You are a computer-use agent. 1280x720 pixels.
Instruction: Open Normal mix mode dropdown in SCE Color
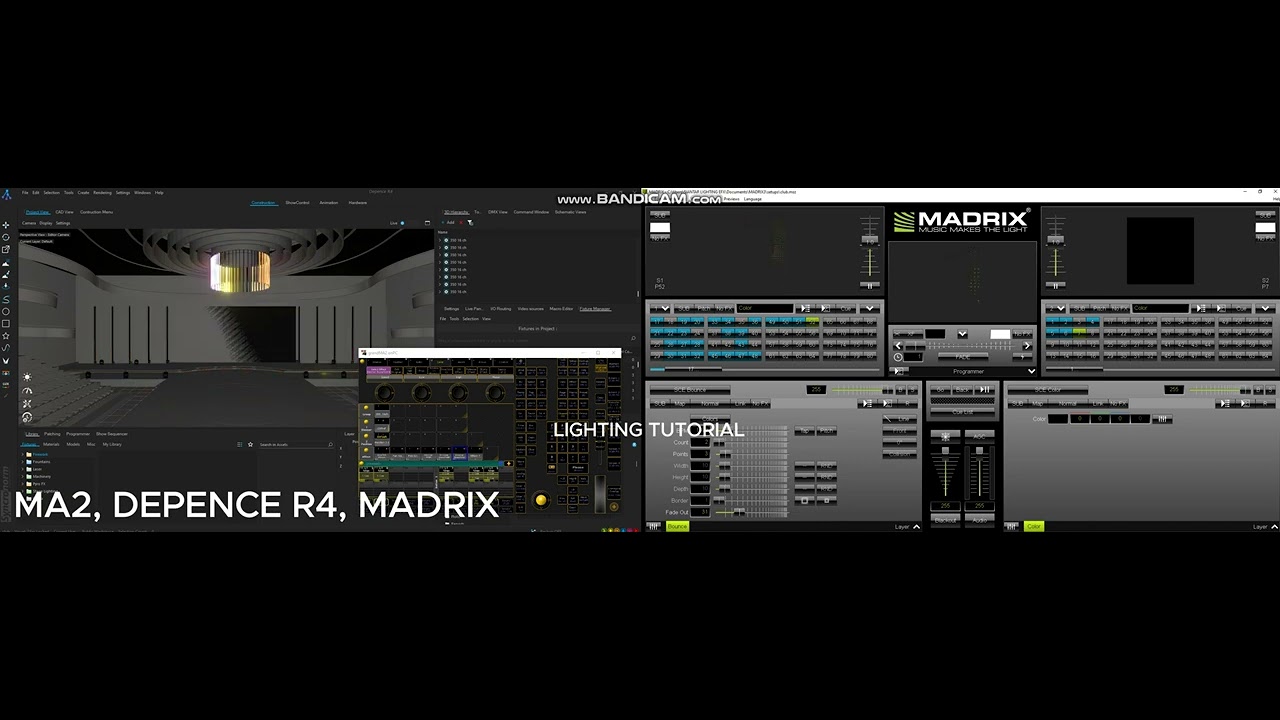(1067, 403)
